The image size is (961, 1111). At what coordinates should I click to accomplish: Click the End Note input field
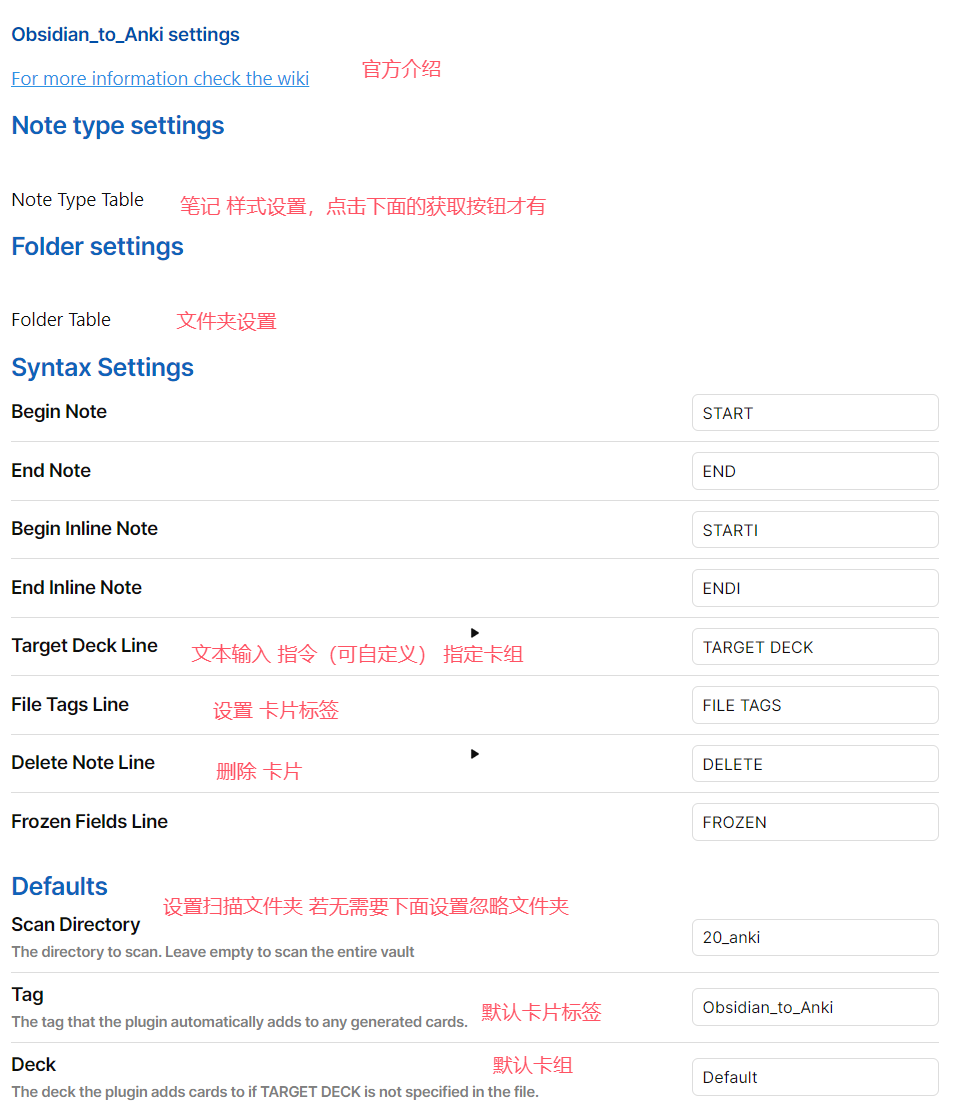point(815,471)
